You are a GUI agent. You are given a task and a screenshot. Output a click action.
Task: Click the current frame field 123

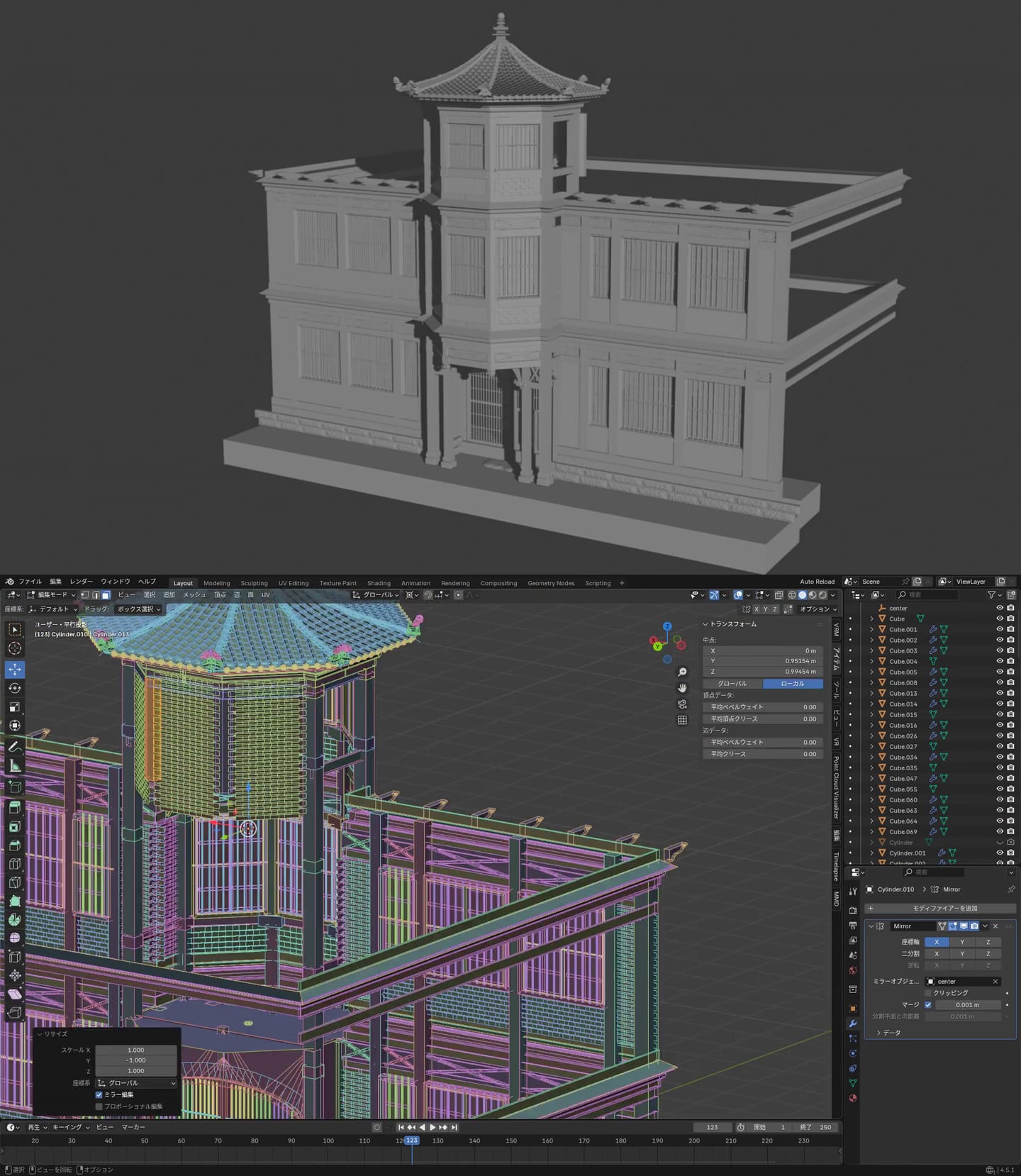click(713, 1127)
